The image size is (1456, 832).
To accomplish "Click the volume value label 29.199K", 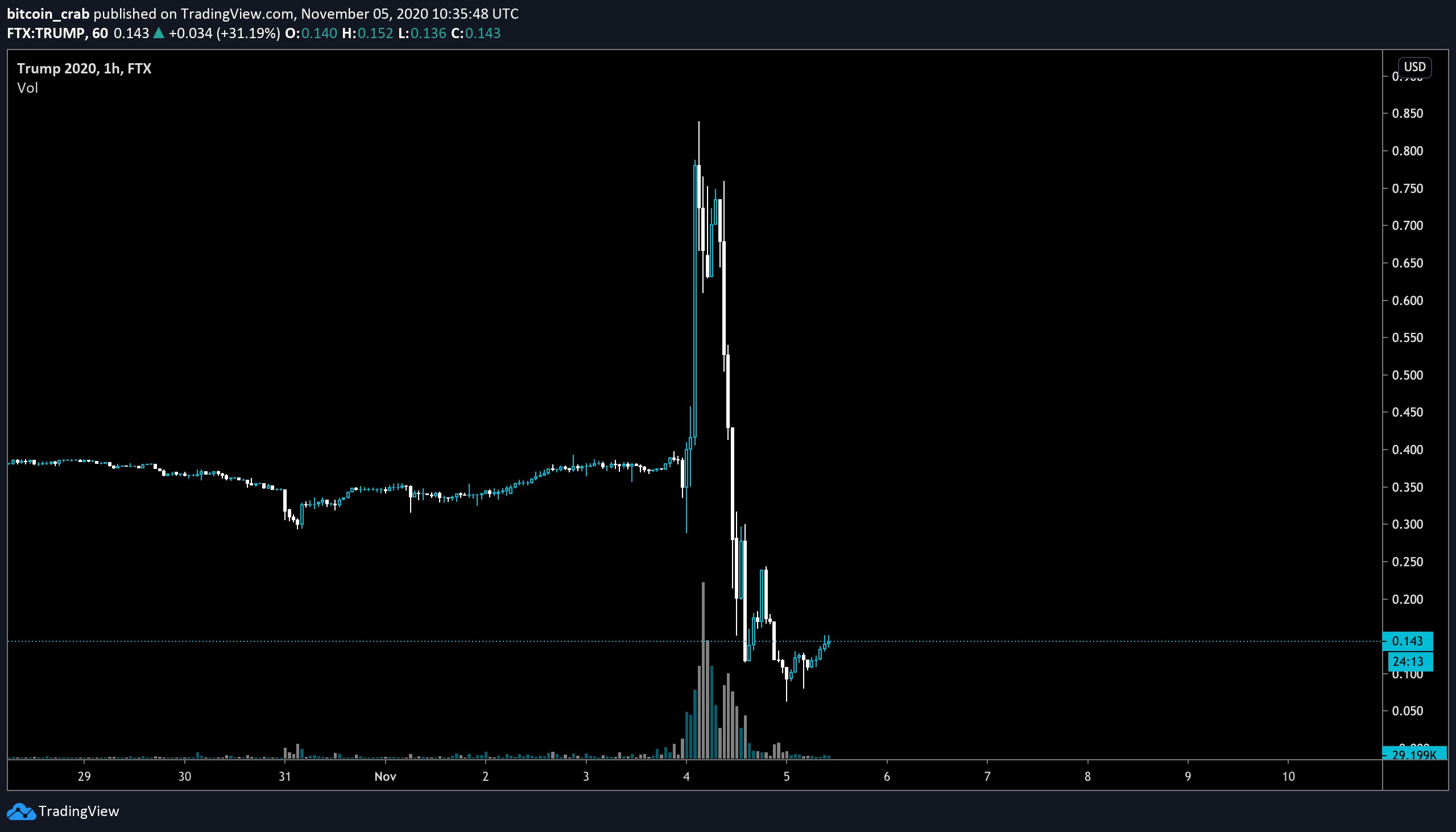I will point(1414,755).
